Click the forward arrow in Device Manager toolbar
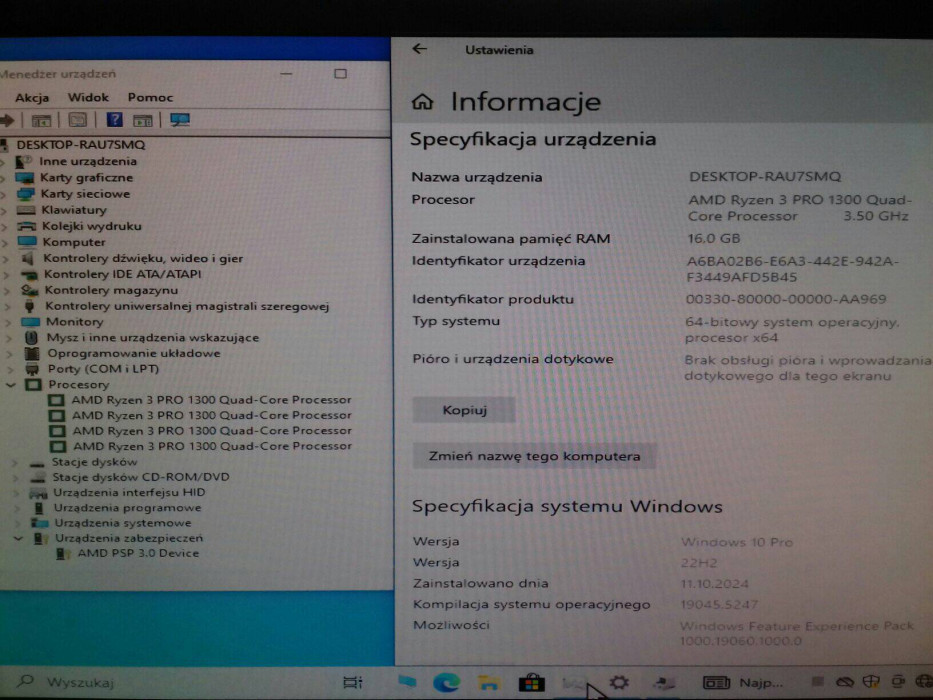 [x=7, y=120]
